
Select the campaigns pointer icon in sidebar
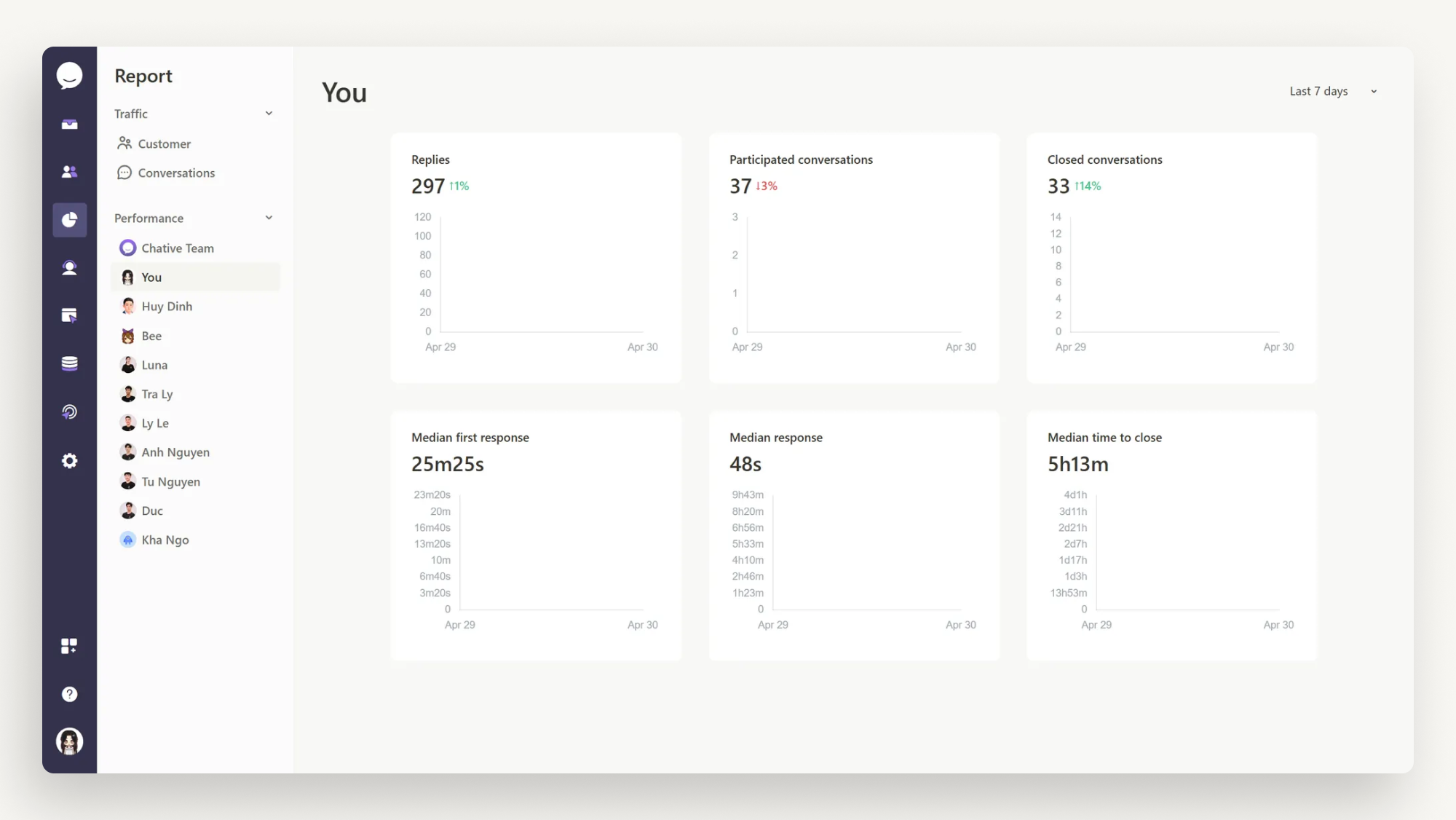click(69, 315)
